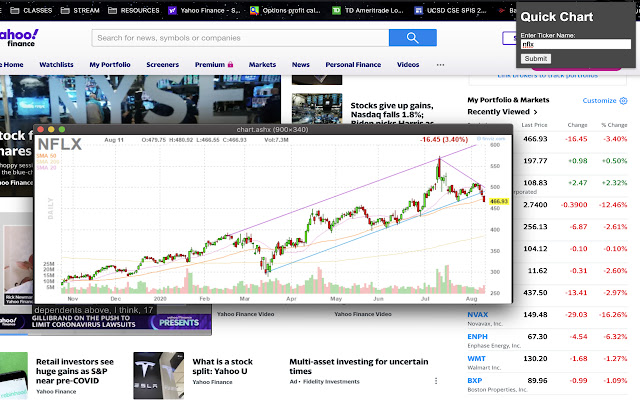
Task: Open the Personal Finance tab
Action: pyautogui.click(x=353, y=64)
